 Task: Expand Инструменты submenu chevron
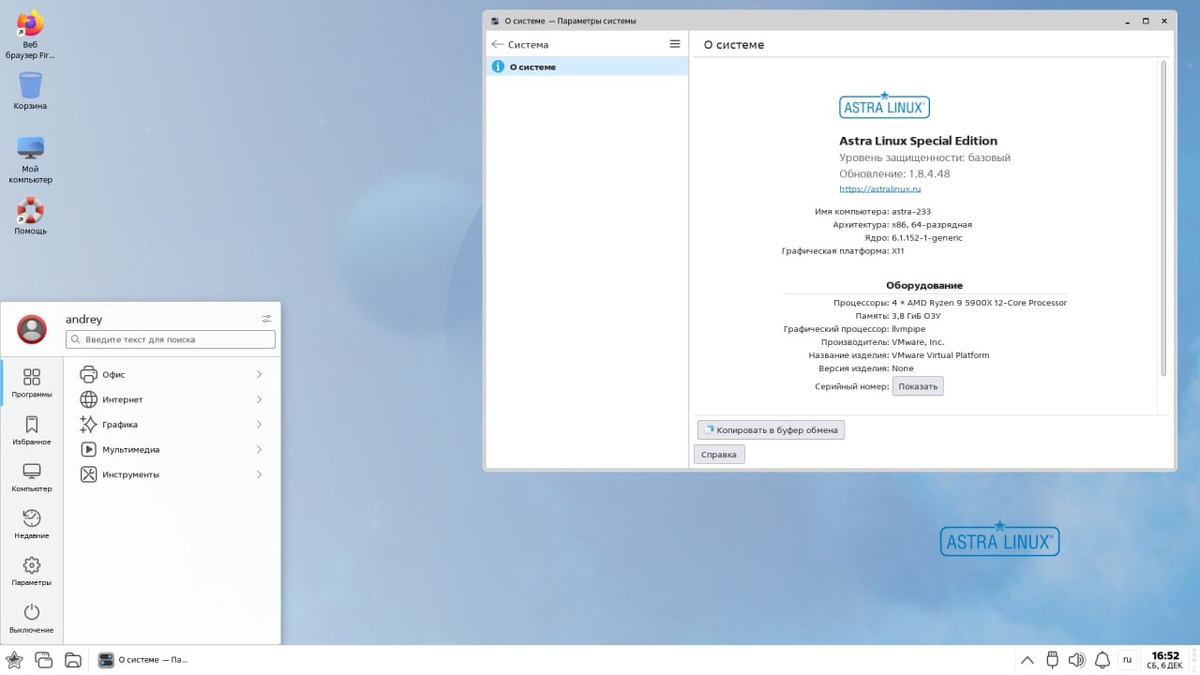point(259,474)
